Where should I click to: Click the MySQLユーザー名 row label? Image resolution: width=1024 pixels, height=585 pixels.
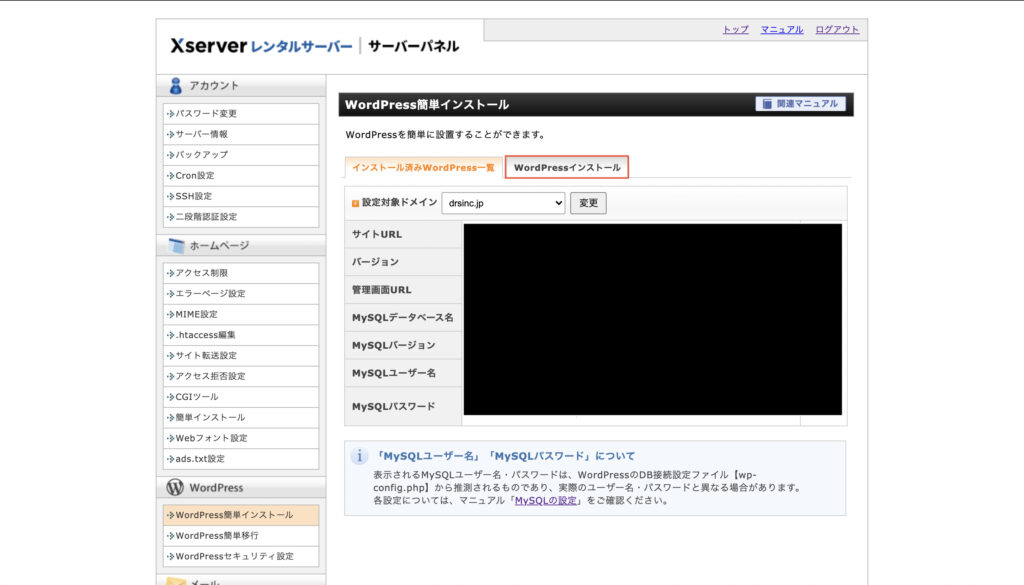coord(394,373)
